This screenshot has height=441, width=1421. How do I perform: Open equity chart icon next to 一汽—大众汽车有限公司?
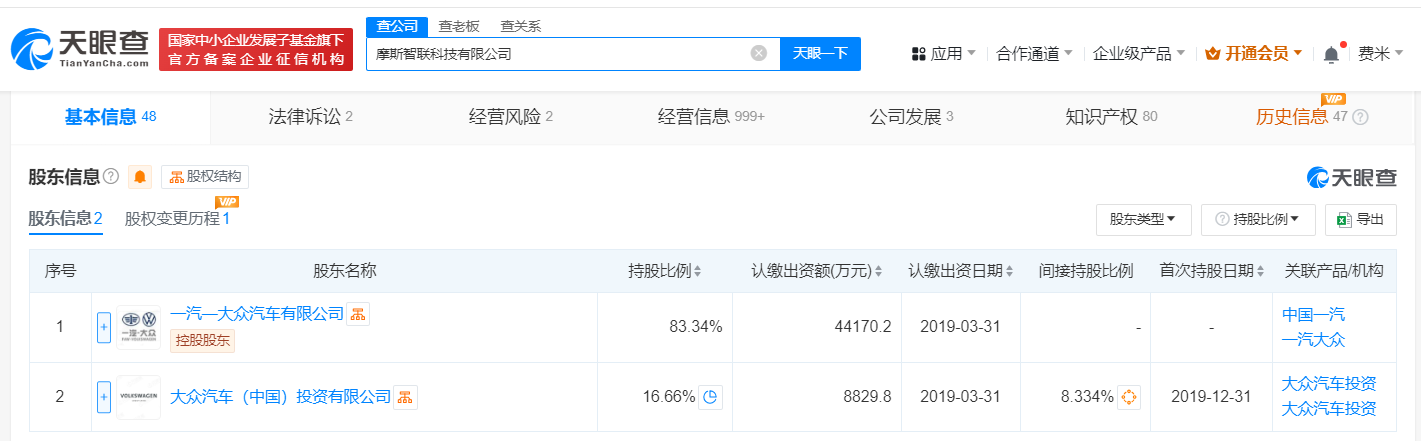point(358,314)
